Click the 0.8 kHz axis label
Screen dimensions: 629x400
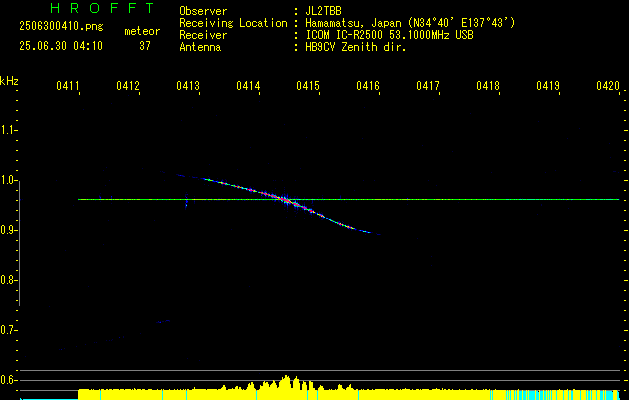tap(8, 280)
